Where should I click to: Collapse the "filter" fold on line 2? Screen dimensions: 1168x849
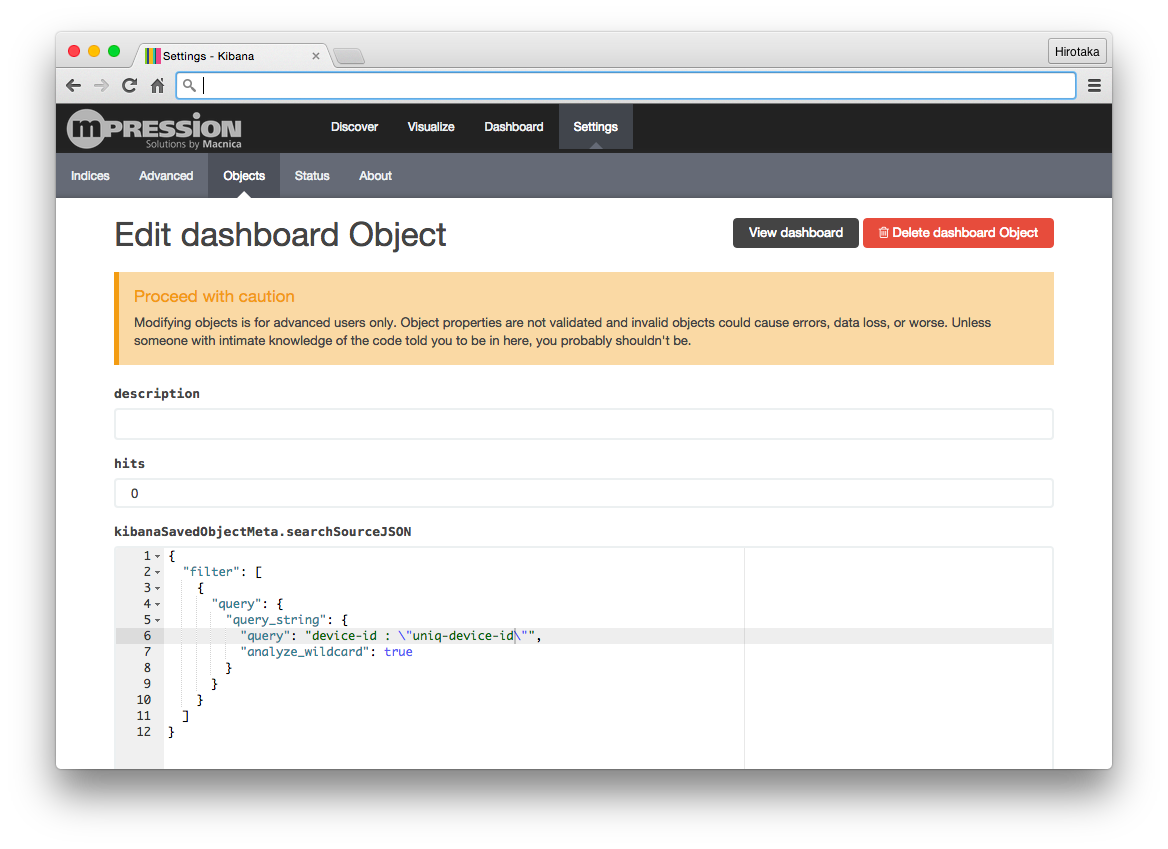click(158, 573)
